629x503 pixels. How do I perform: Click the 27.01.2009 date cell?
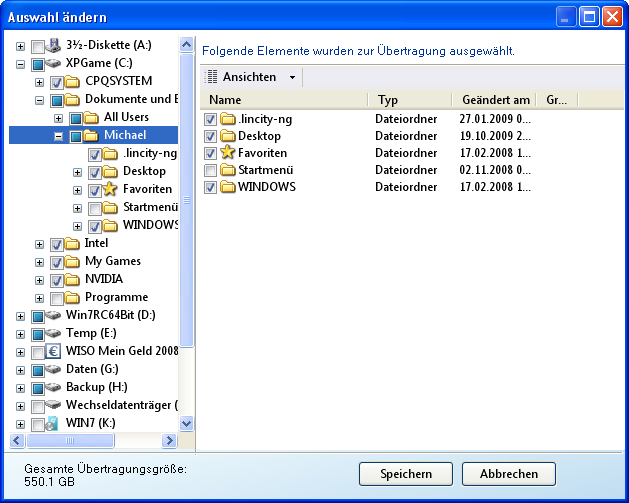point(495,119)
